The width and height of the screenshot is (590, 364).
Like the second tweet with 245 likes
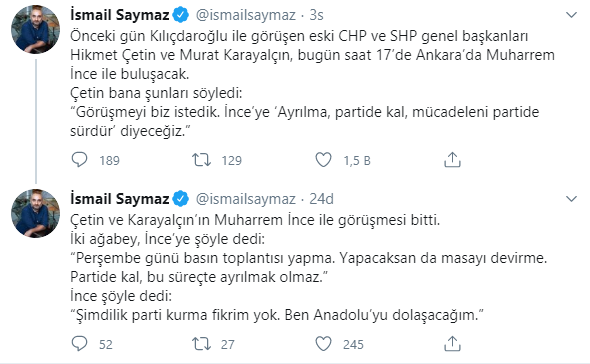tap(323, 344)
